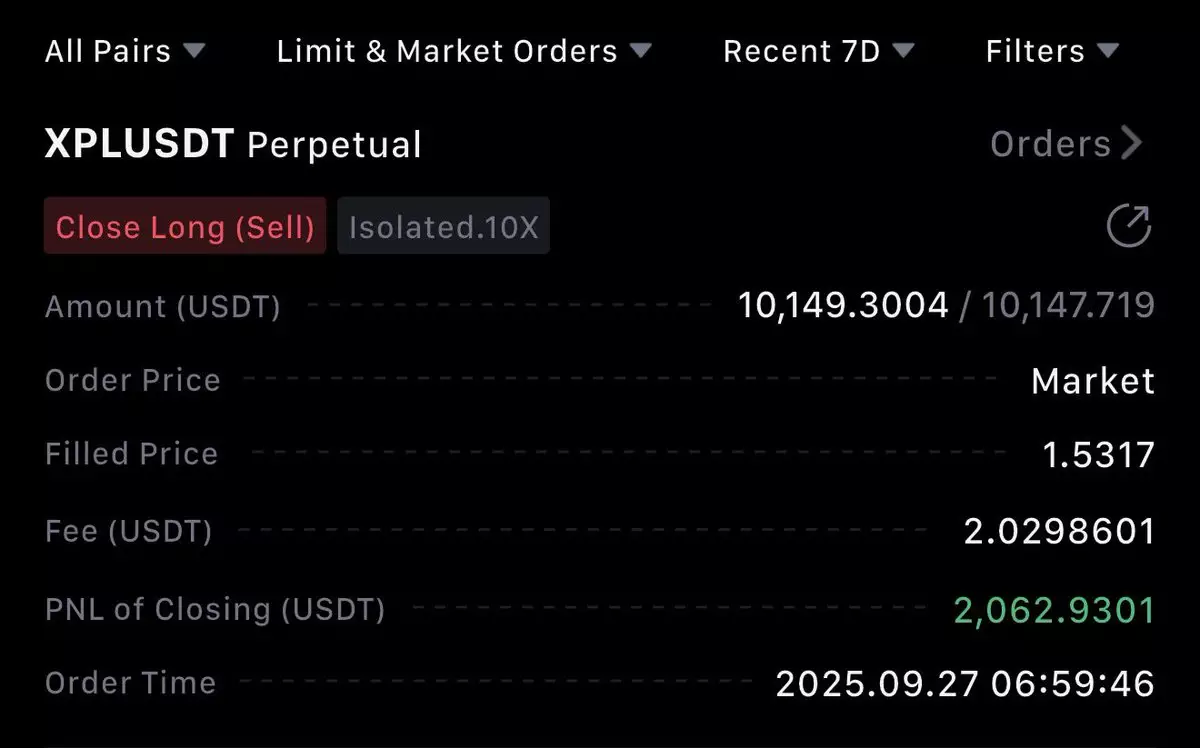This screenshot has width=1200, height=748.
Task: Open the XPLUSDT Perpetual pair title
Action: [233, 144]
